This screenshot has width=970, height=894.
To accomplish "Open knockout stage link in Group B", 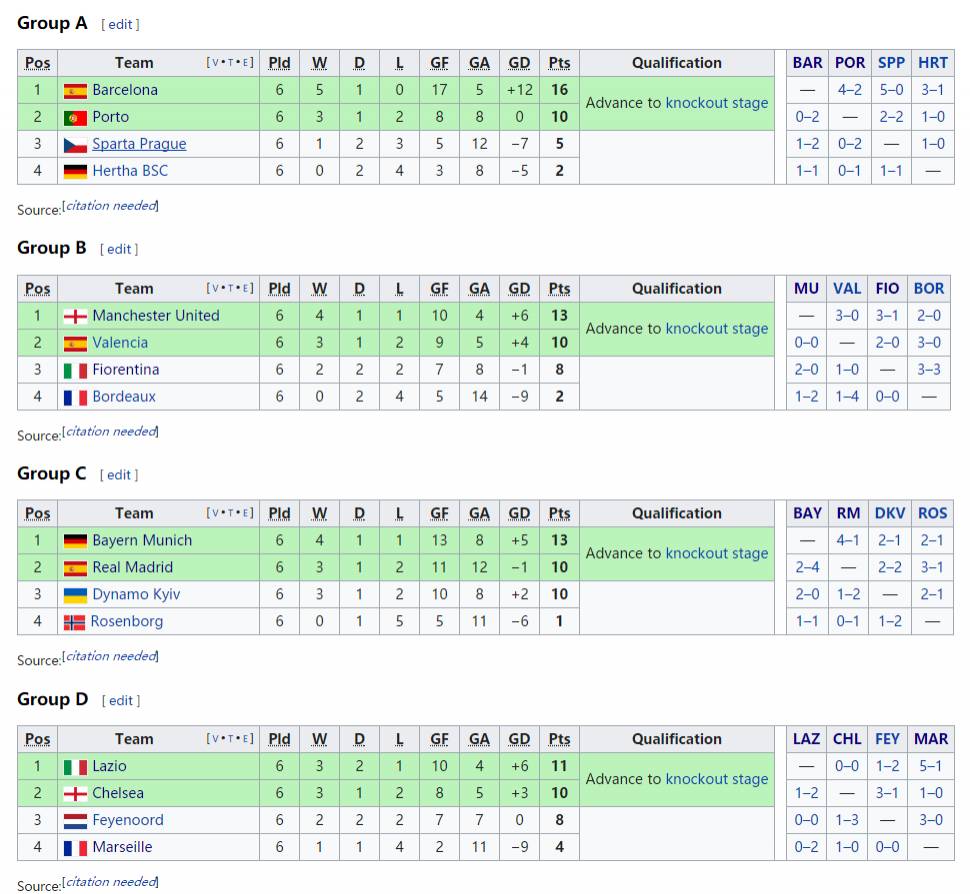I will tap(717, 329).
